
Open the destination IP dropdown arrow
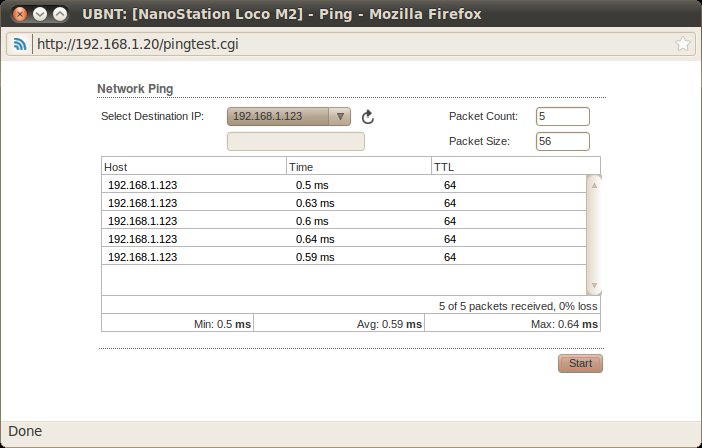340,116
